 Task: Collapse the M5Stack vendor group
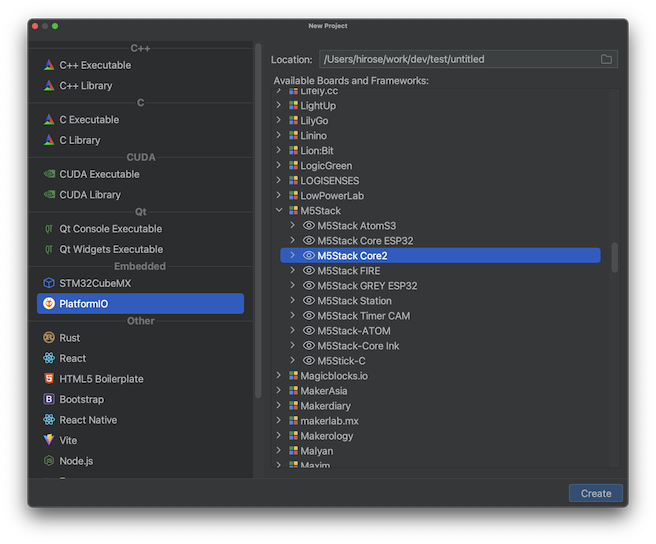[x=278, y=211]
